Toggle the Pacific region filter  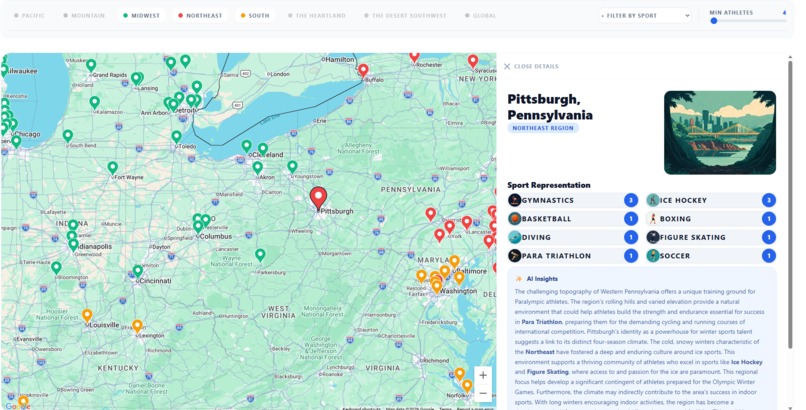point(29,15)
